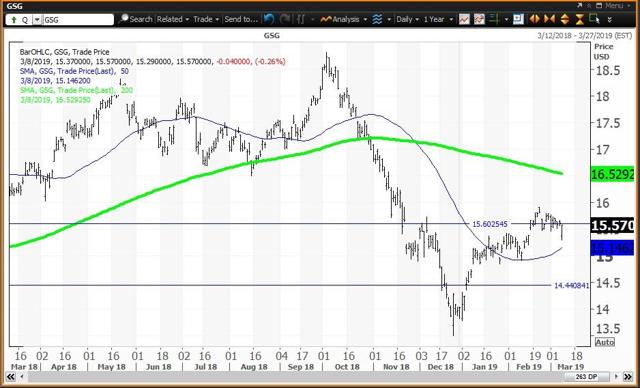Click the BarOHLC, GSG, Trade Price legend
This screenshot has height=388, width=640.
click(x=64, y=52)
